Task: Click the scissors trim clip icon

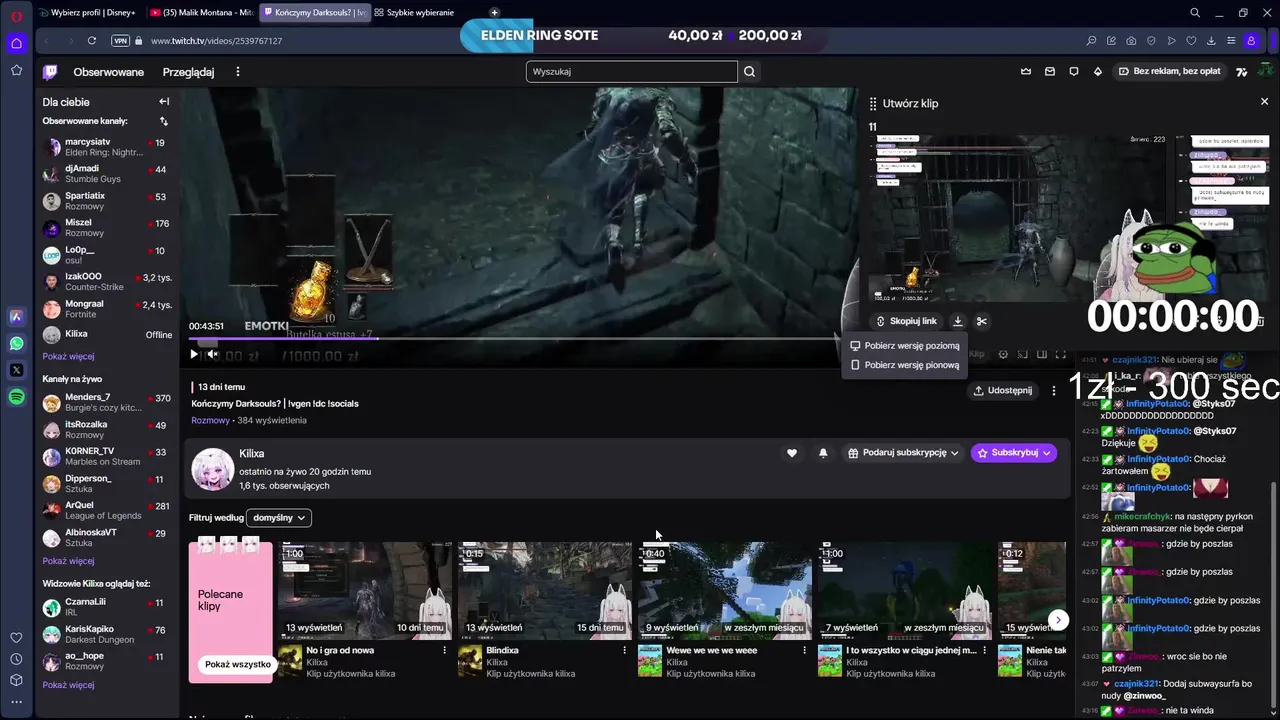Action: 982,321
